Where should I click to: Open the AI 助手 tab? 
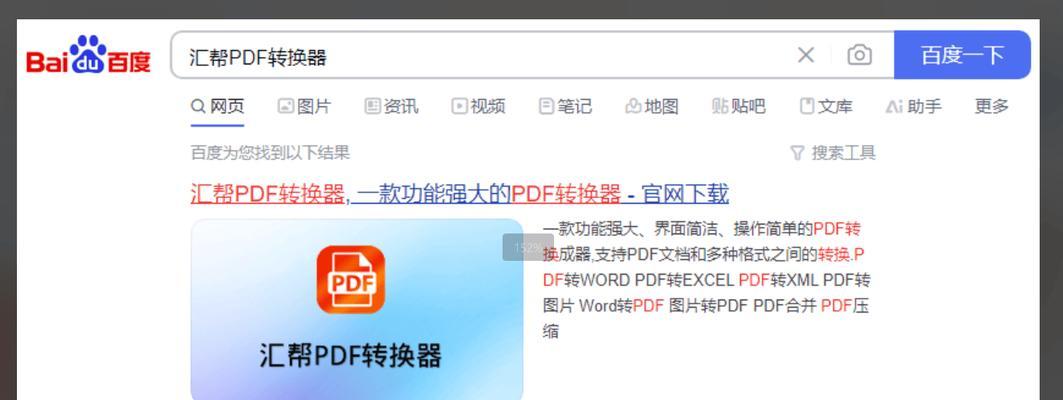tap(913, 106)
